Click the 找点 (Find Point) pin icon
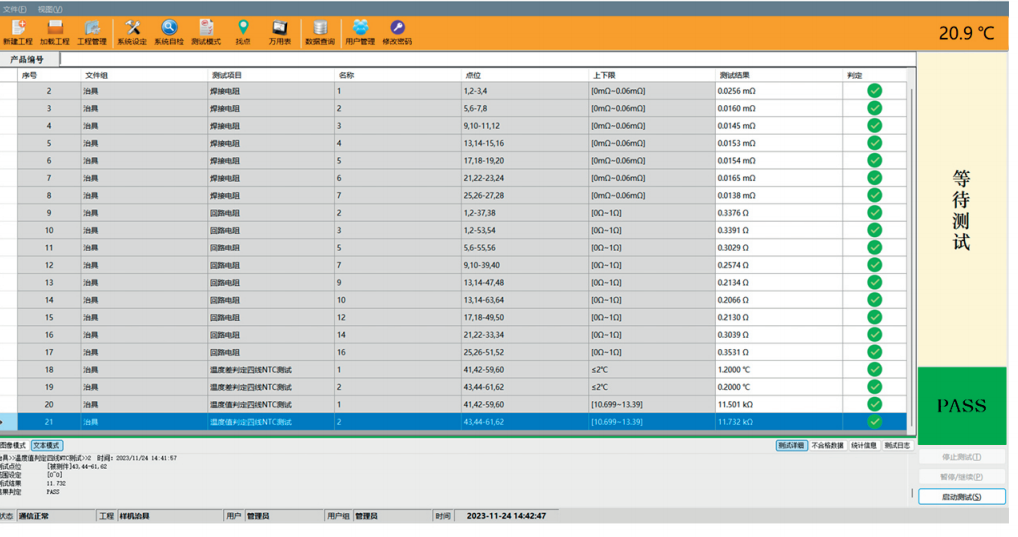Screen dimensions: 1018x537 243,32
